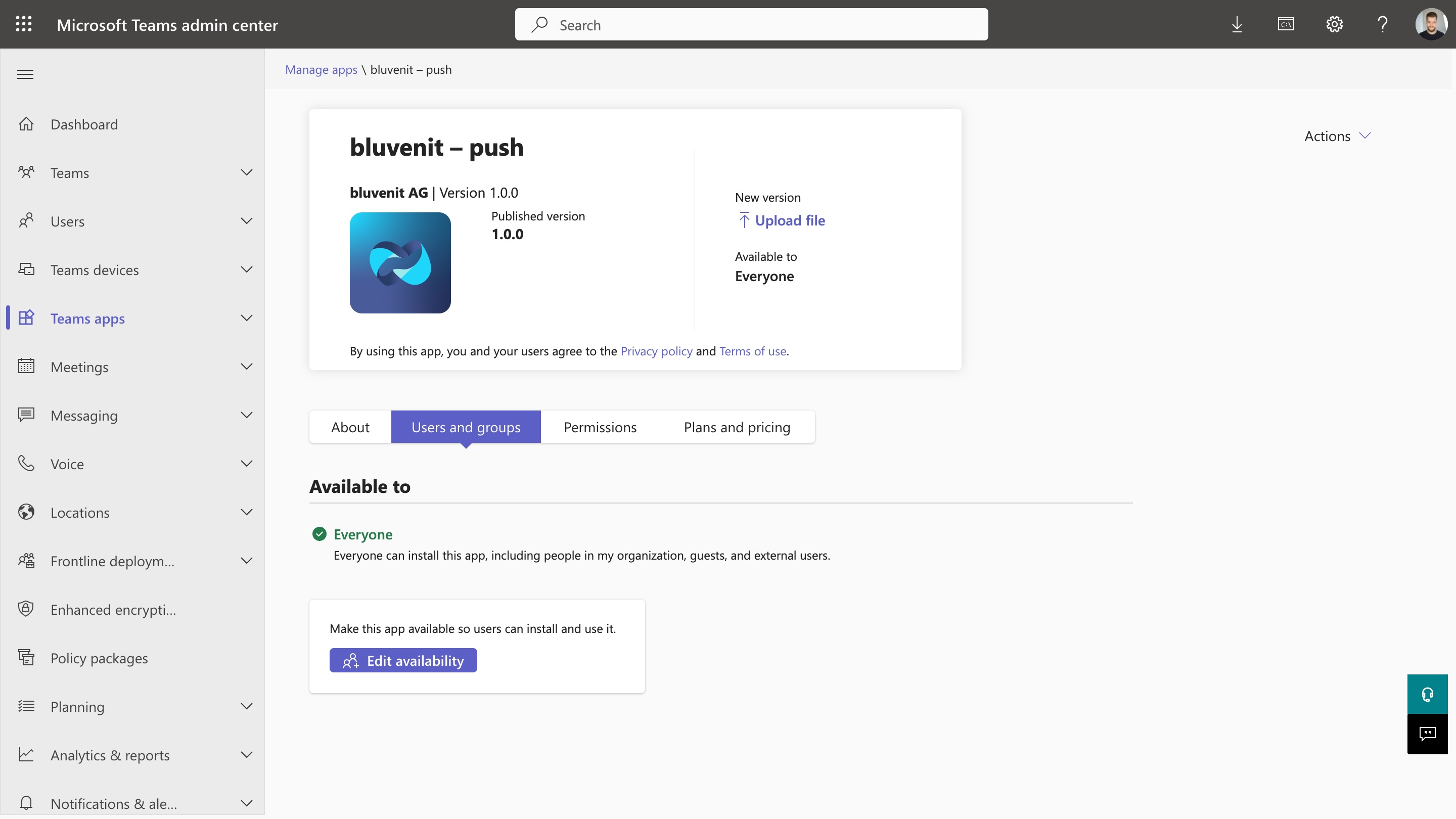The image size is (1456, 819).
Task: Go back via Manage apps breadcrumb
Action: tap(321, 70)
